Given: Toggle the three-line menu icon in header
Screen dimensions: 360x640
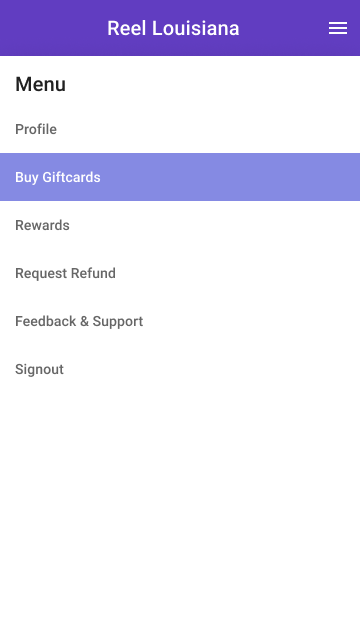Looking at the screenshot, I should coord(338,28).
